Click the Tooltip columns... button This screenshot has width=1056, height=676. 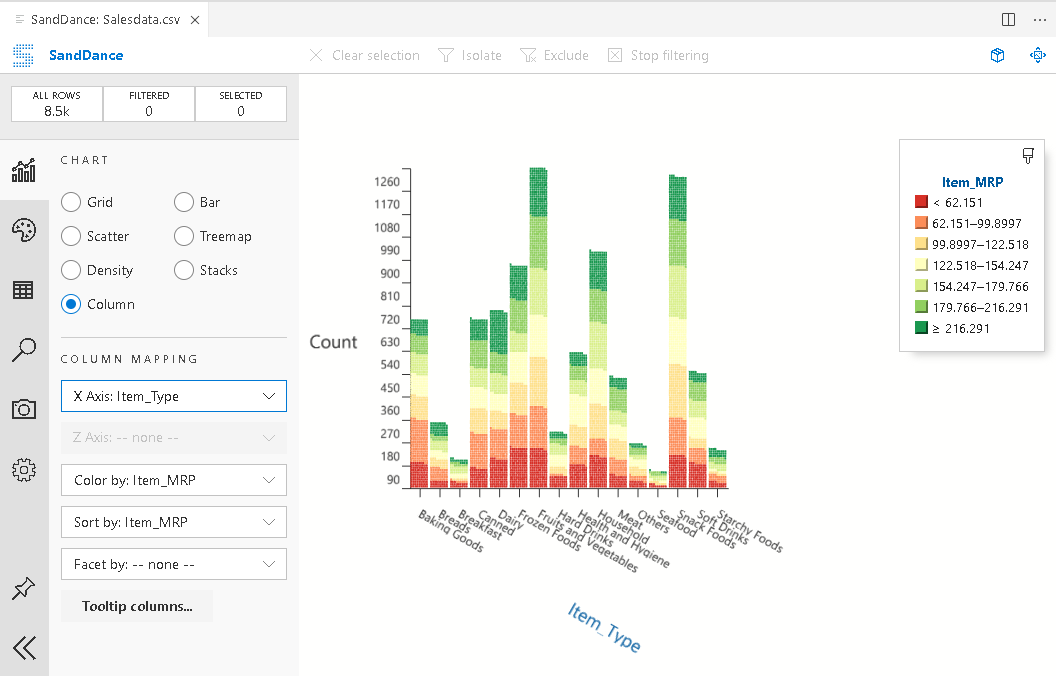pyautogui.click(x=137, y=606)
